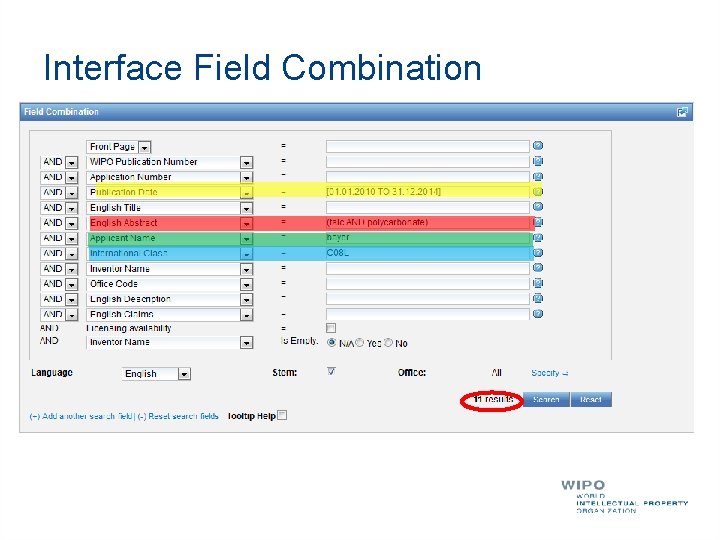Viewport: 720px width, 540px height.
Task: Click help icon for first Inventor Name row
Action: click(x=538, y=268)
